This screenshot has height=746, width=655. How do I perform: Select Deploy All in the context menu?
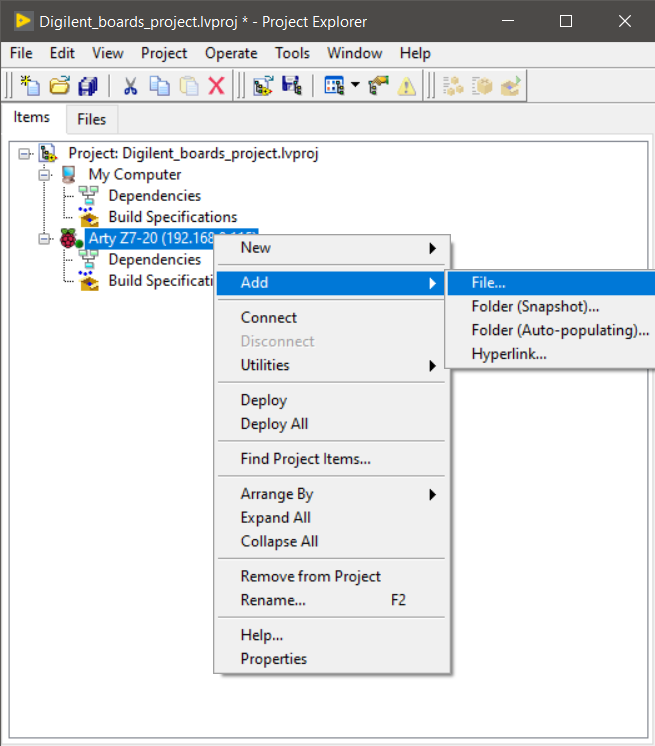pos(332,424)
